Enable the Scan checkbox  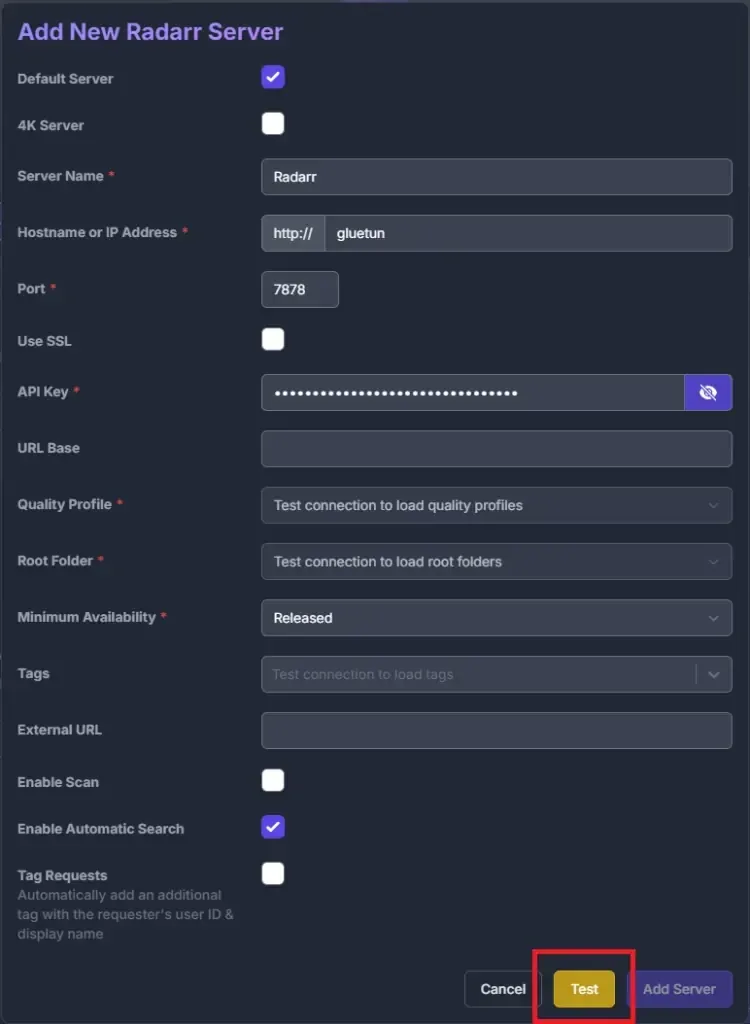[273, 781]
